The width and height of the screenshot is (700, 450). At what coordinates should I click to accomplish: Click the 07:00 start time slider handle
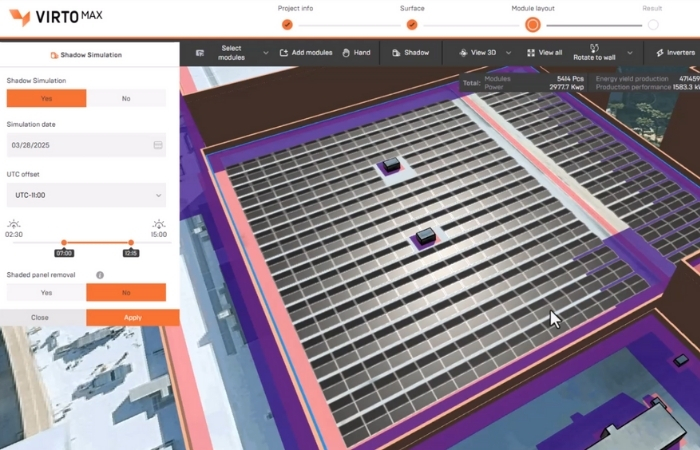click(64, 242)
